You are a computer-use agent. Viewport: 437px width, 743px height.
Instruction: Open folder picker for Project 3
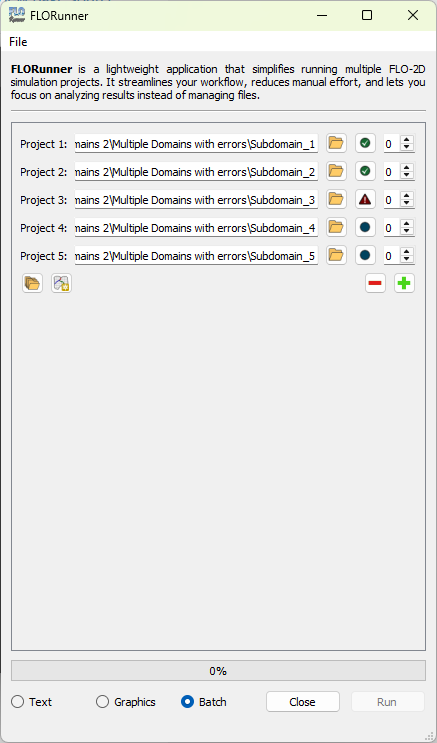click(x=336, y=199)
